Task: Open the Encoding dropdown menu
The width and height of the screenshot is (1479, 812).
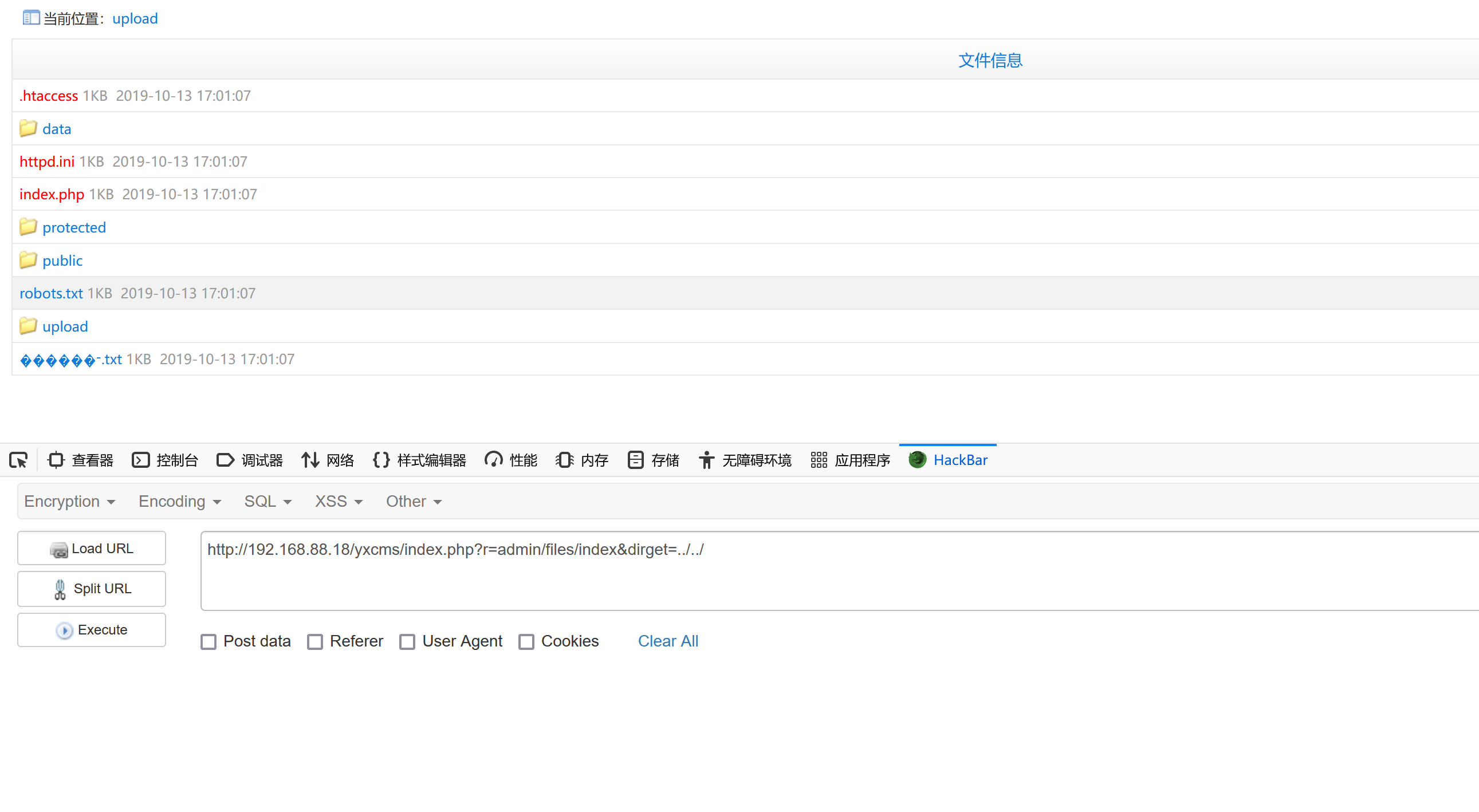Action: click(x=180, y=502)
